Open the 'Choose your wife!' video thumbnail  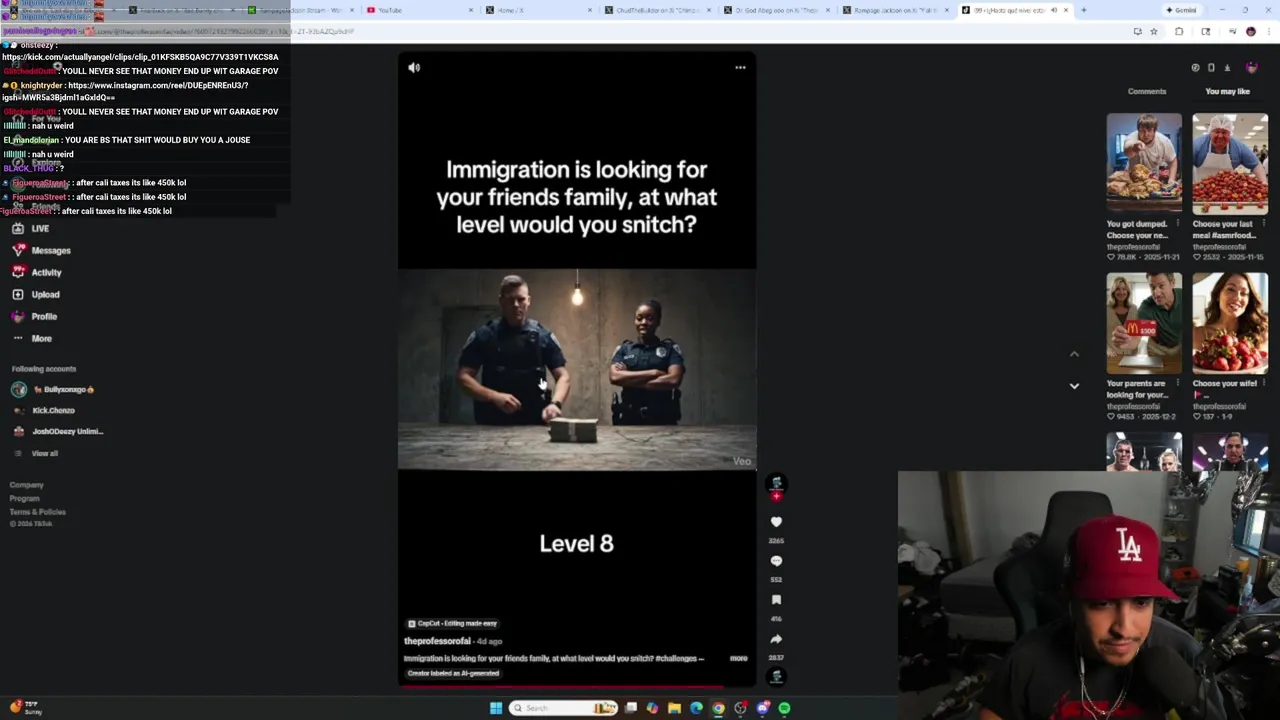point(1230,323)
